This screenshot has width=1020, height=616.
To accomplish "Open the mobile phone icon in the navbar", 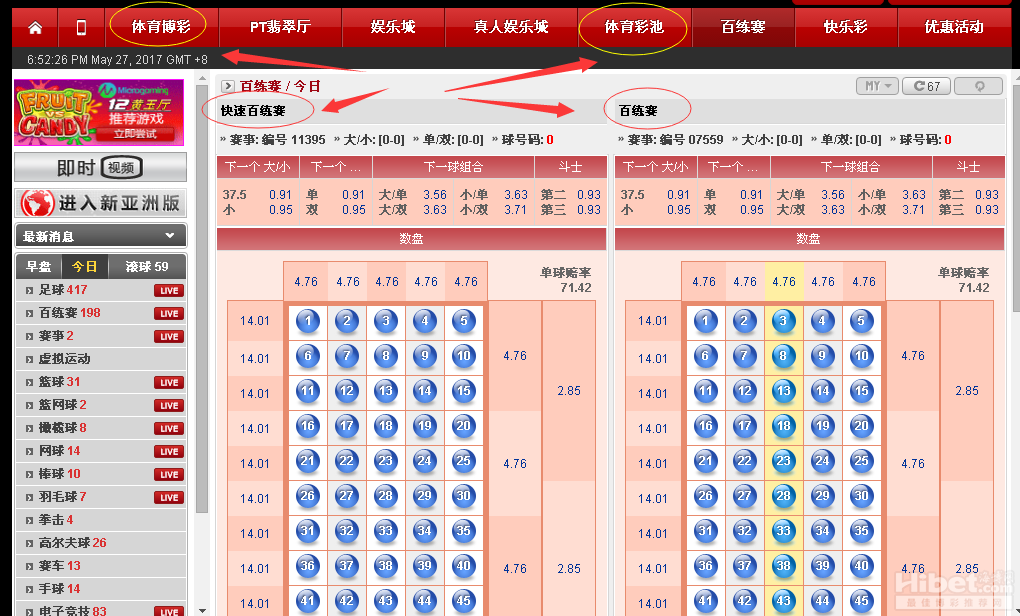I will tap(81, 27).
